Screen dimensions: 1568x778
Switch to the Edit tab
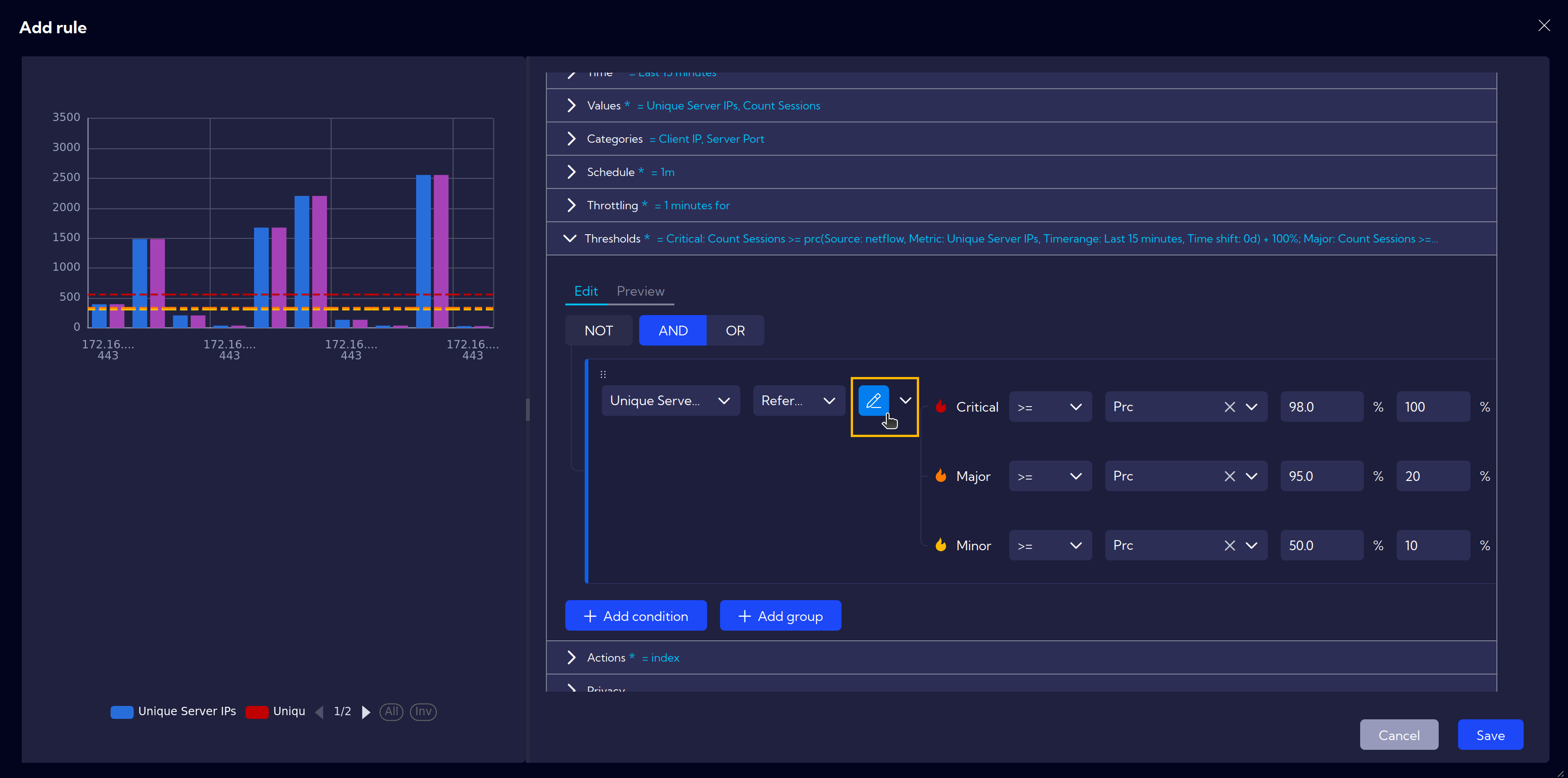point(586,291)
